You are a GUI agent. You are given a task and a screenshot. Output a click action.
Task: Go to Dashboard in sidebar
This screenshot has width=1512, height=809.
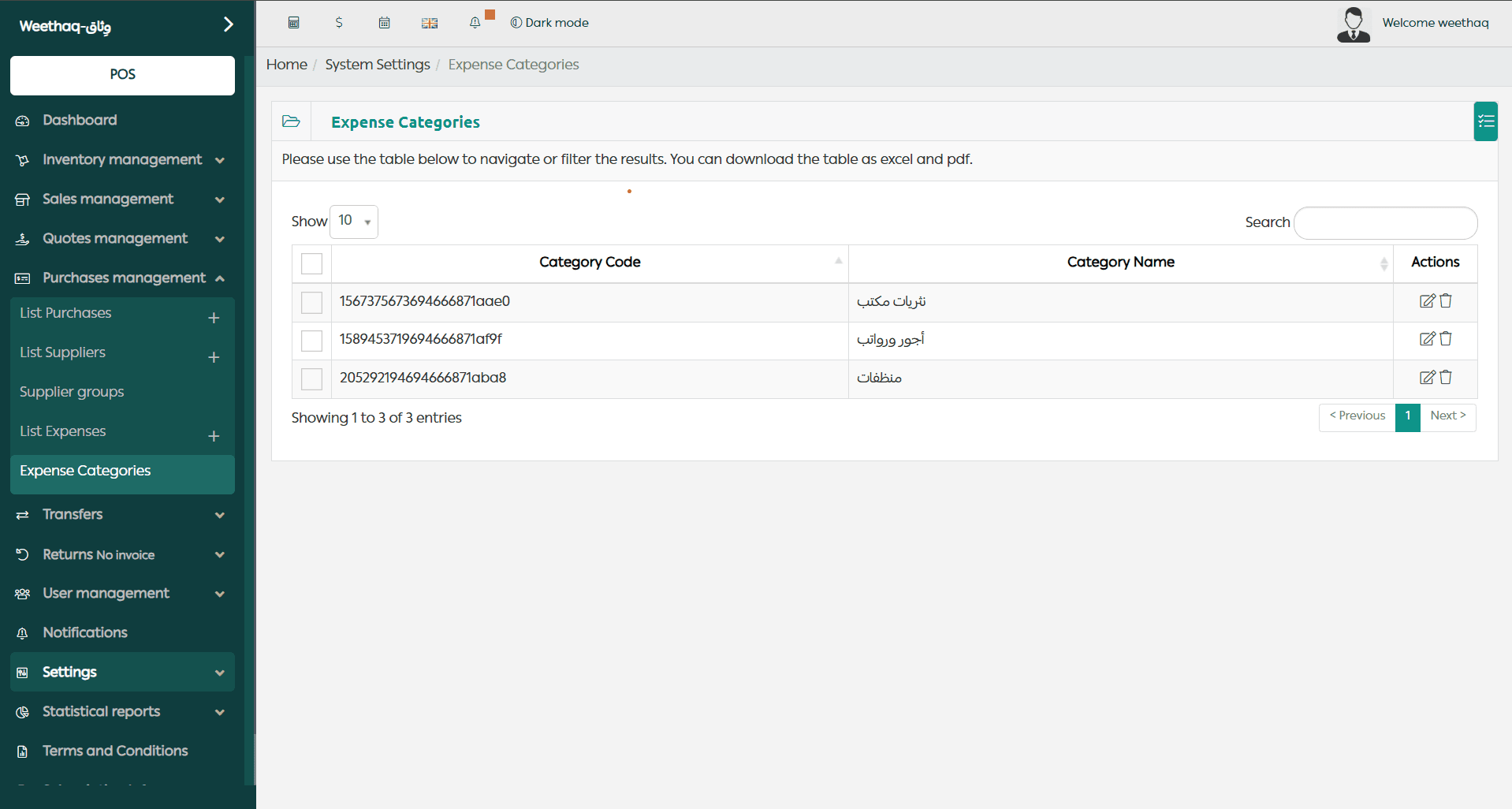tap(80, 120)
